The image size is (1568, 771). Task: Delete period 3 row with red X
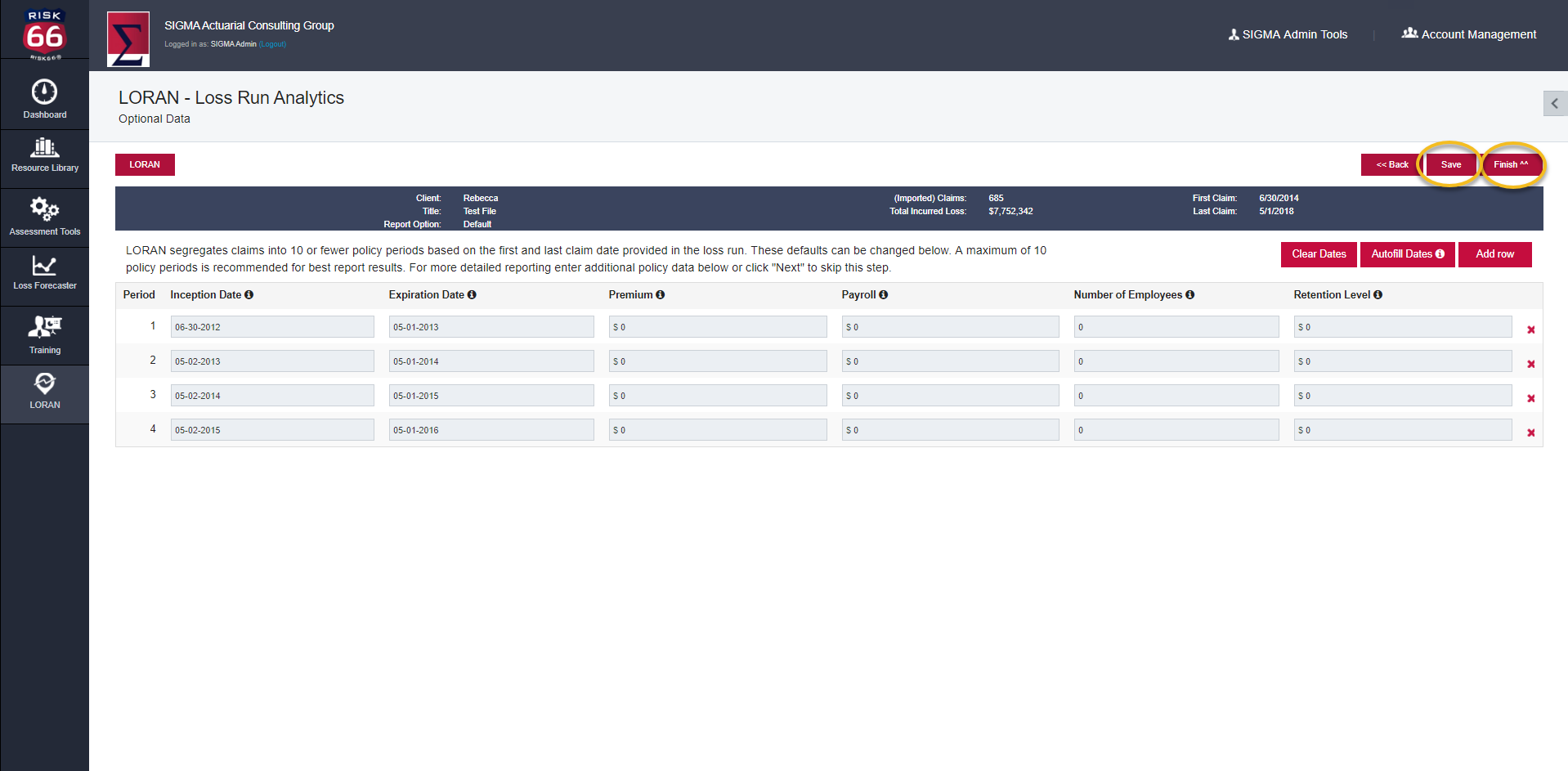[1531, 399]
